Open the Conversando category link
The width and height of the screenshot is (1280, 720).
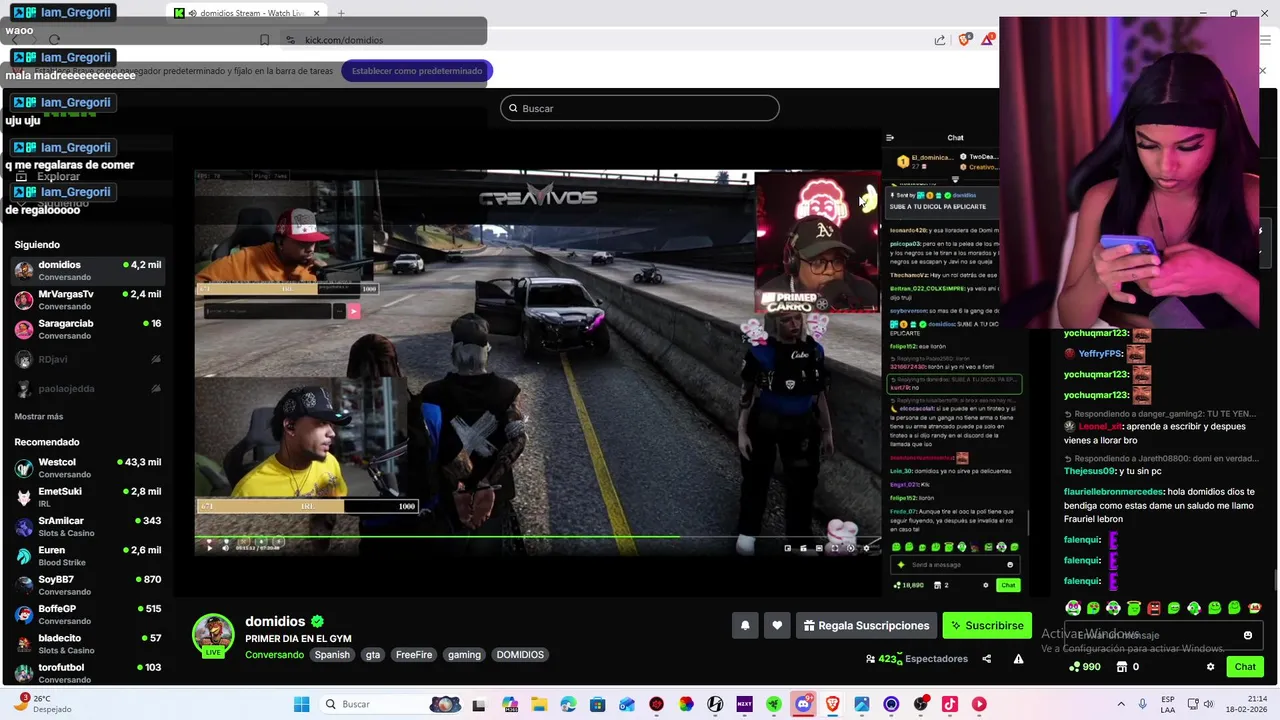click(274, 655)
